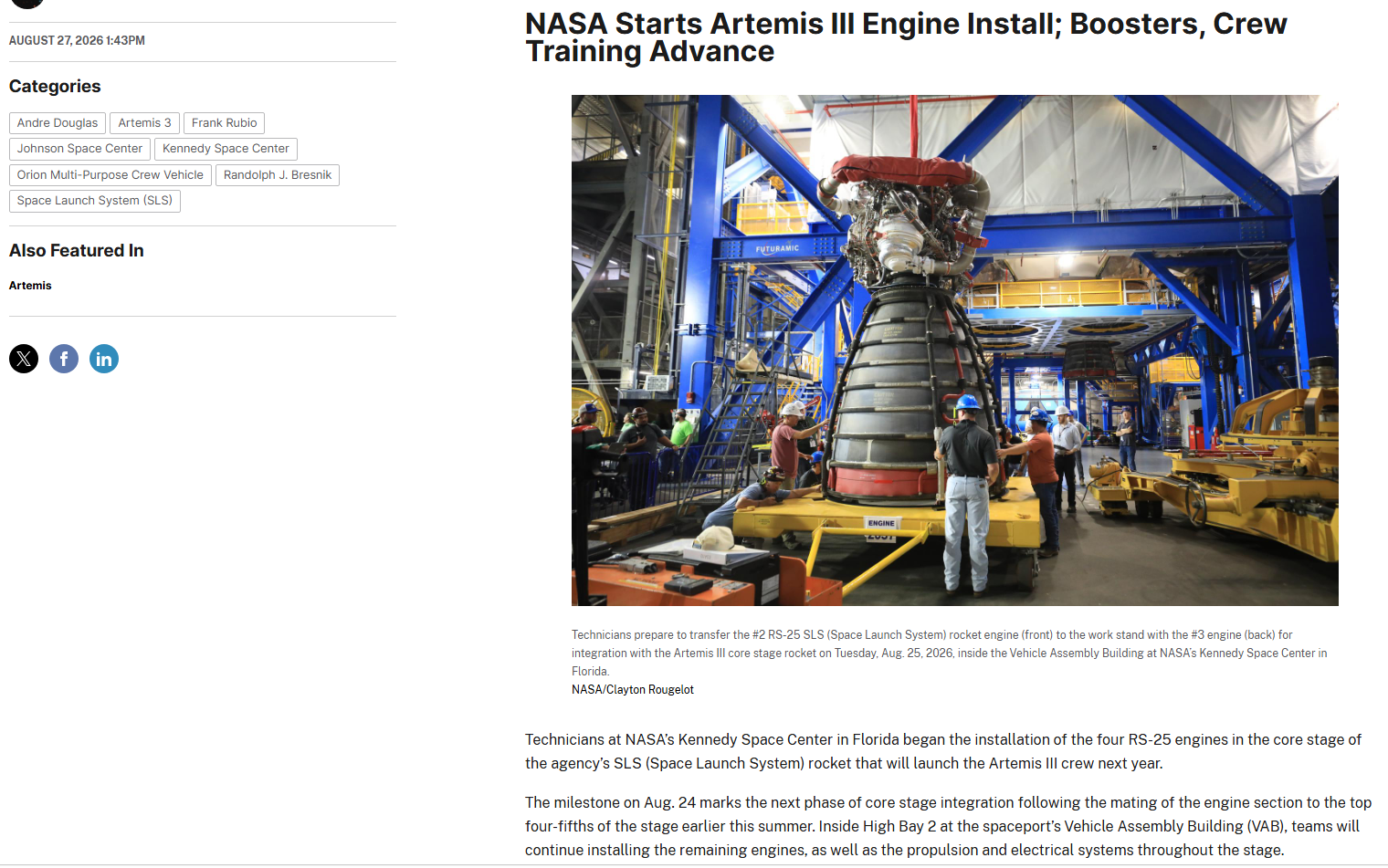Select Orion Multi-Purpose Crew Vehicle tag
1388x868 pixels.
(x=110, y=175)
